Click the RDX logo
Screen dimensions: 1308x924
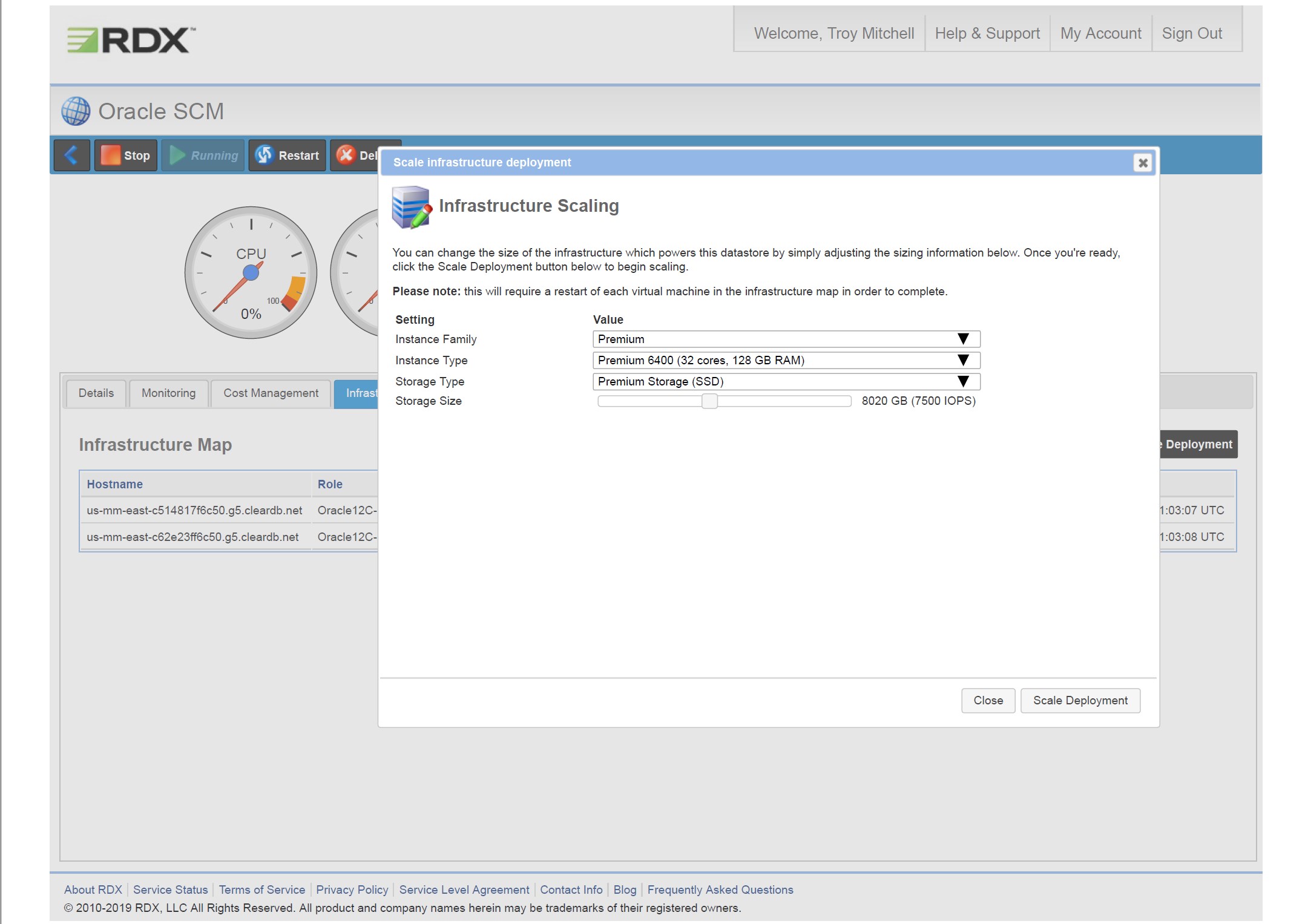coord(131,41)
